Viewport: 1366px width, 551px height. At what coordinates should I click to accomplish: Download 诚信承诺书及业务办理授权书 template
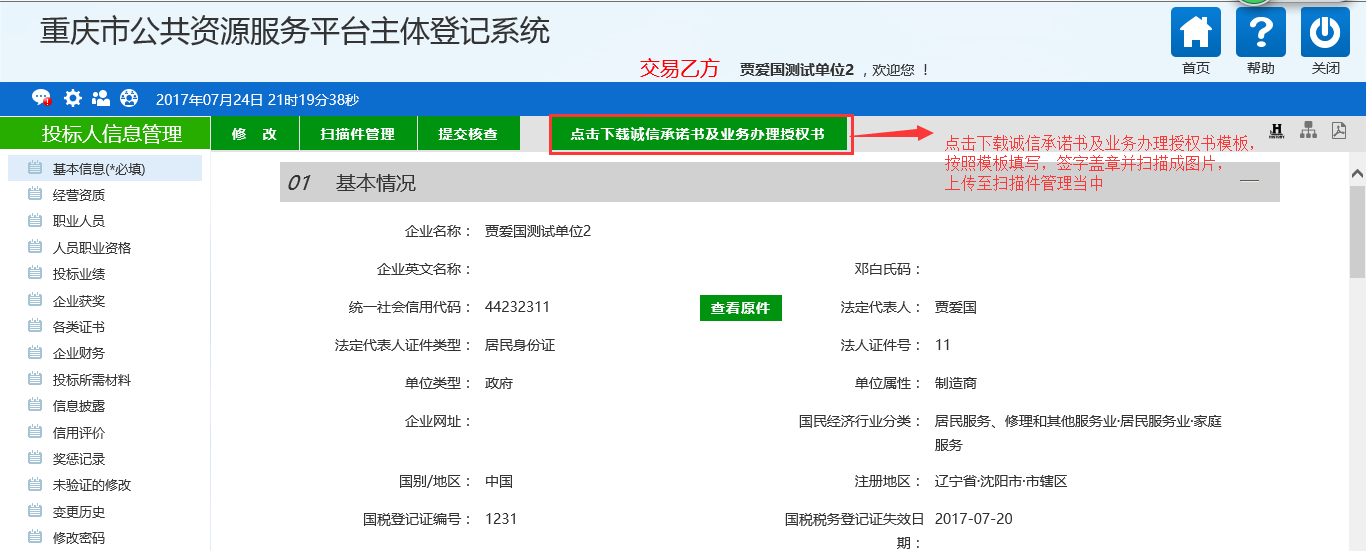698,134
